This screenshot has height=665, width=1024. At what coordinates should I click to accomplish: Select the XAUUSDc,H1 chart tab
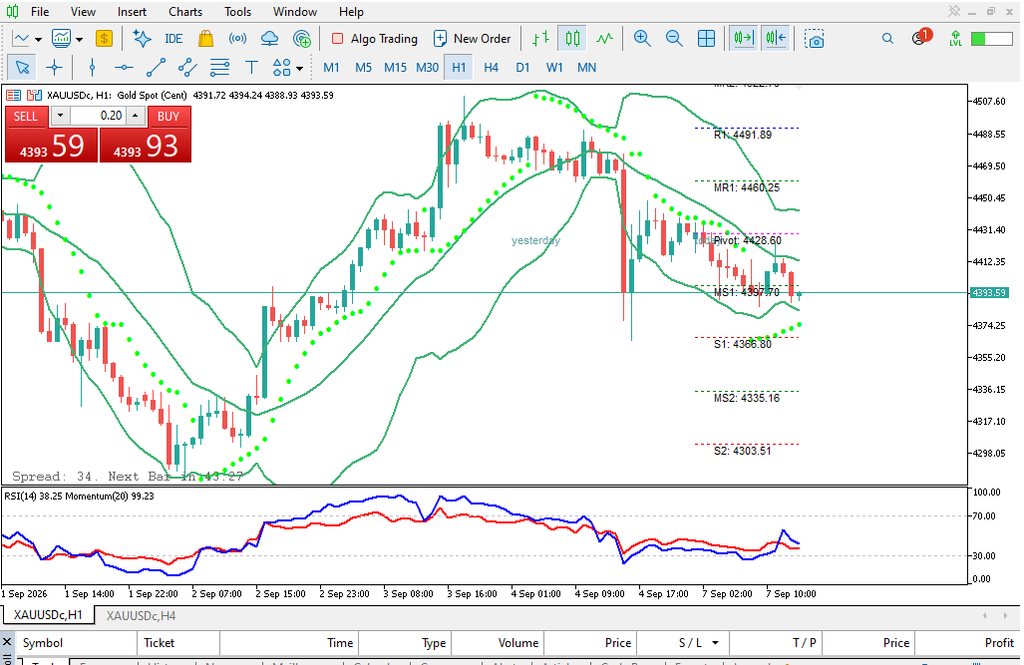[x=48, y=615]
